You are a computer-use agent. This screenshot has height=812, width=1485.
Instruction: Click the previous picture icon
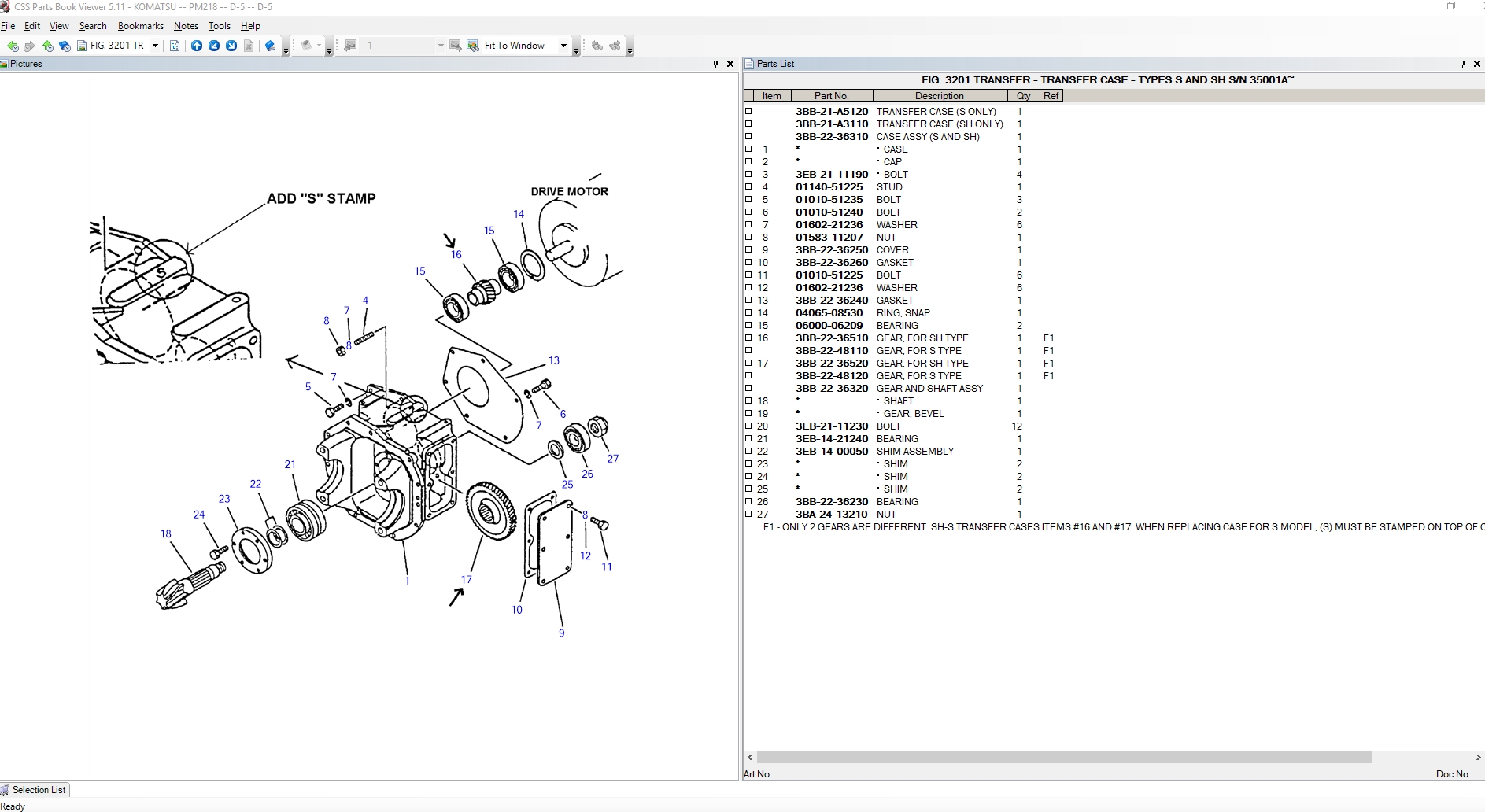click(x=351, y=46)
